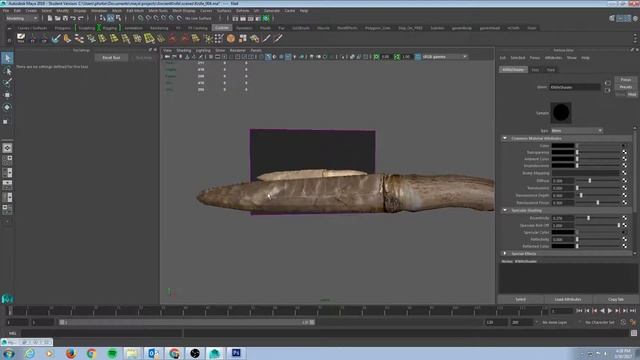The height and width of the screenshot is (360, 640).
Task: Open the Blinn material Type dropdown
Action: [576, 131]
